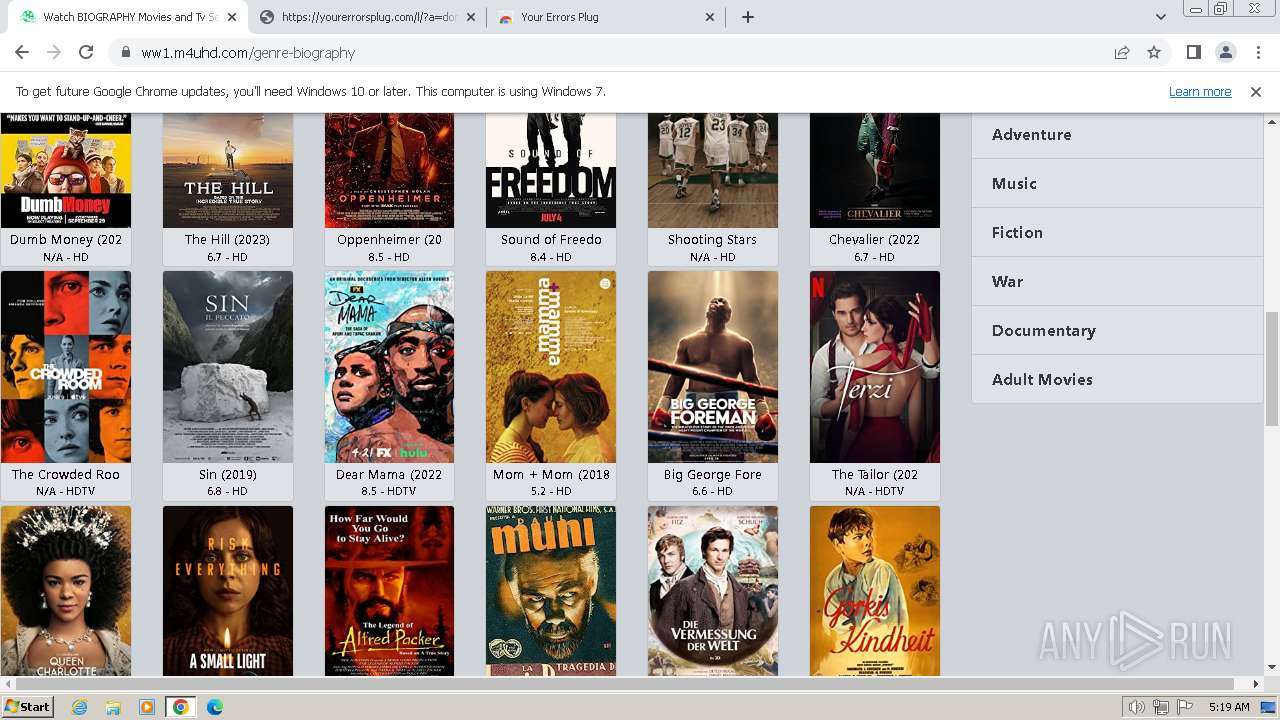Open a new browser tab
The height and width of the screenshot is (720, 1280).
748,17
